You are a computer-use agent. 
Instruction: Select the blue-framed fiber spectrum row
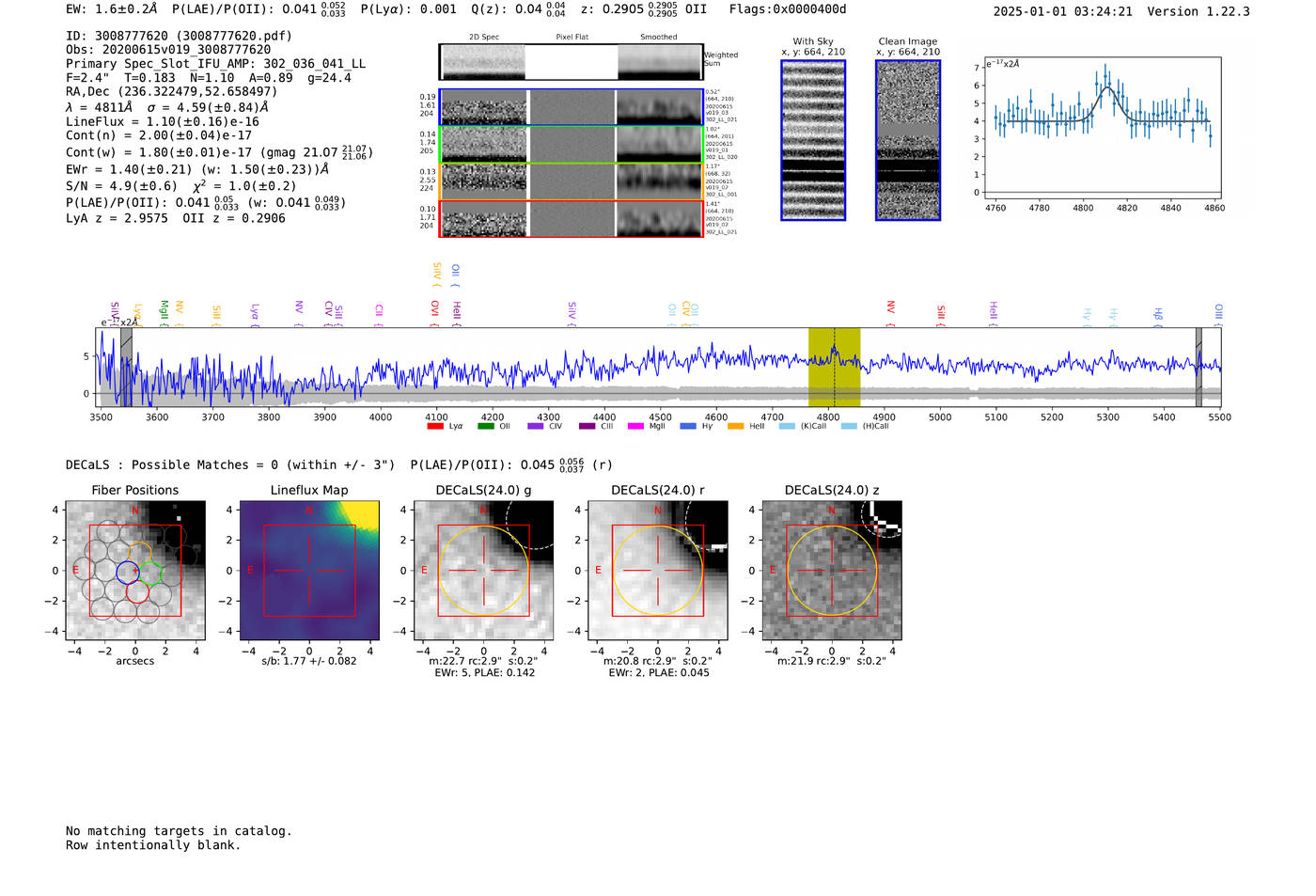[x=572, y=107]
